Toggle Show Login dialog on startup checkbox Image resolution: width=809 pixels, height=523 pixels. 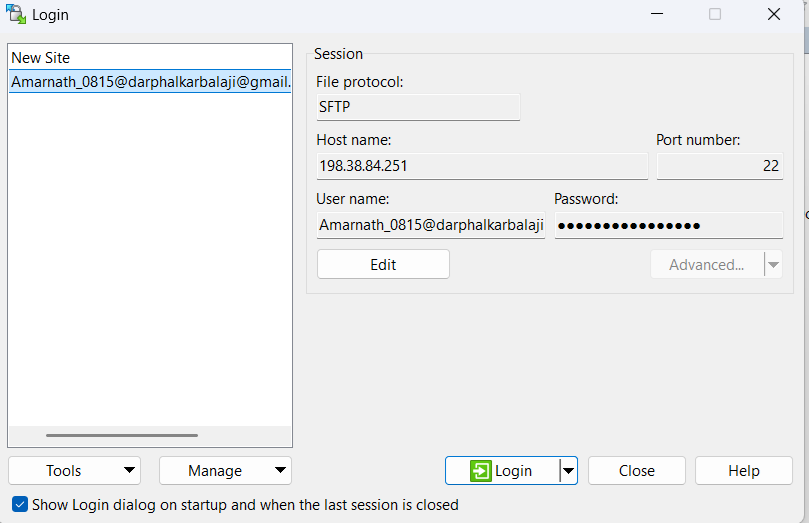(x=20, y=504)
